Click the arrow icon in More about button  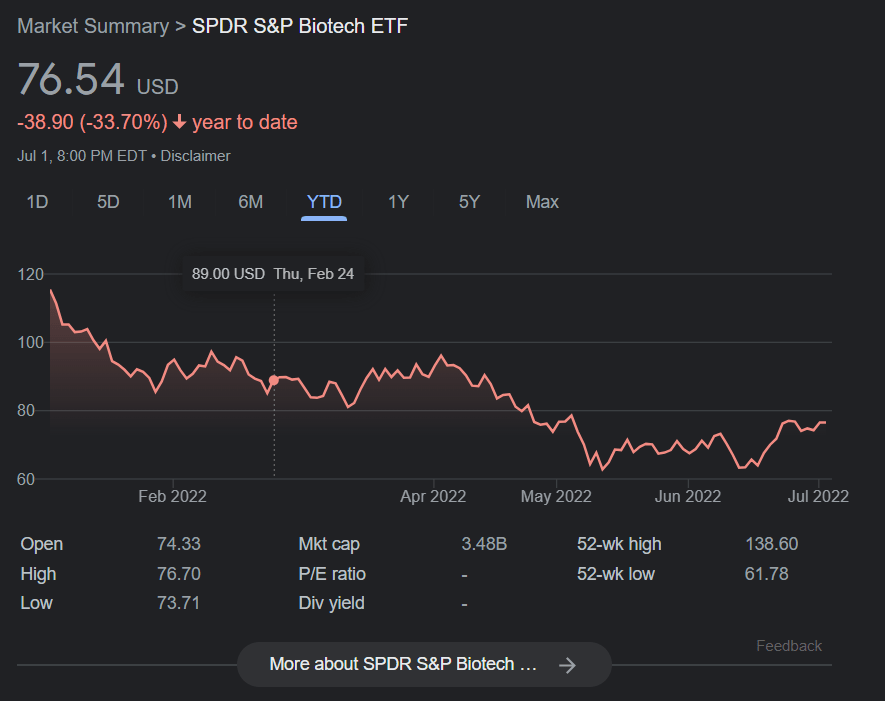coord(567,665)
